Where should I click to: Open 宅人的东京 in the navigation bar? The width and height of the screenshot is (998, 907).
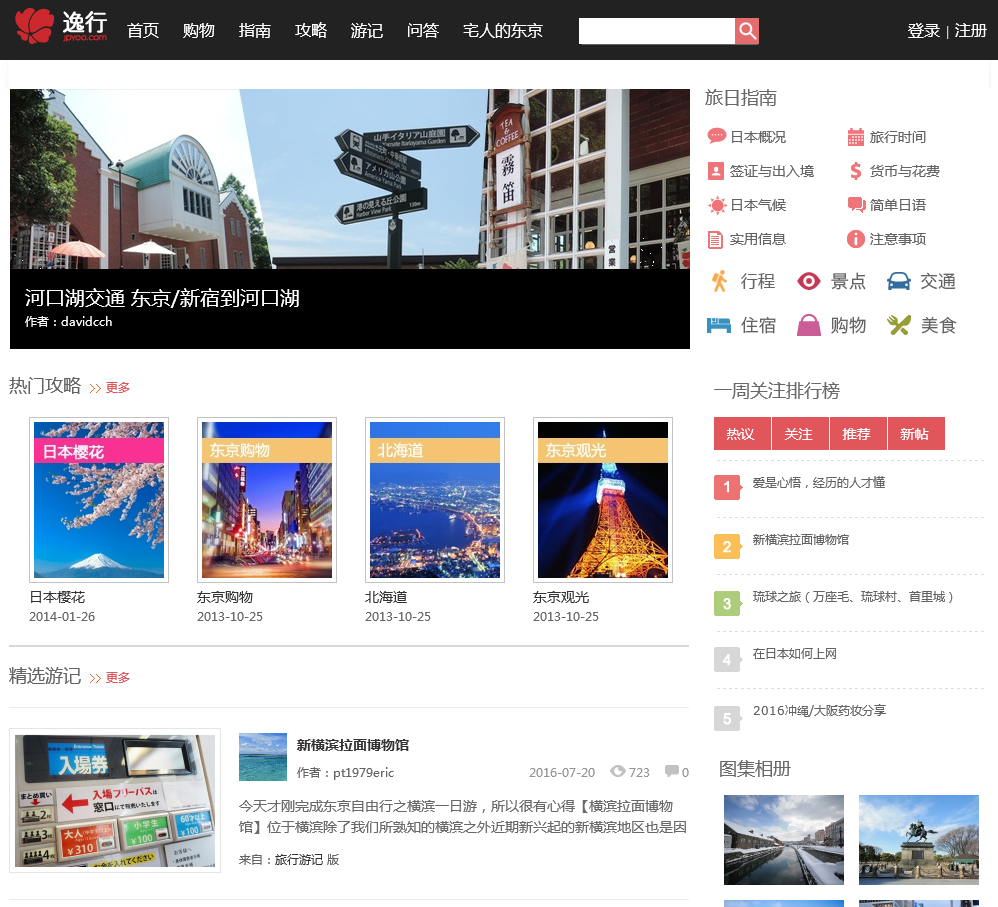pos(503,31)
